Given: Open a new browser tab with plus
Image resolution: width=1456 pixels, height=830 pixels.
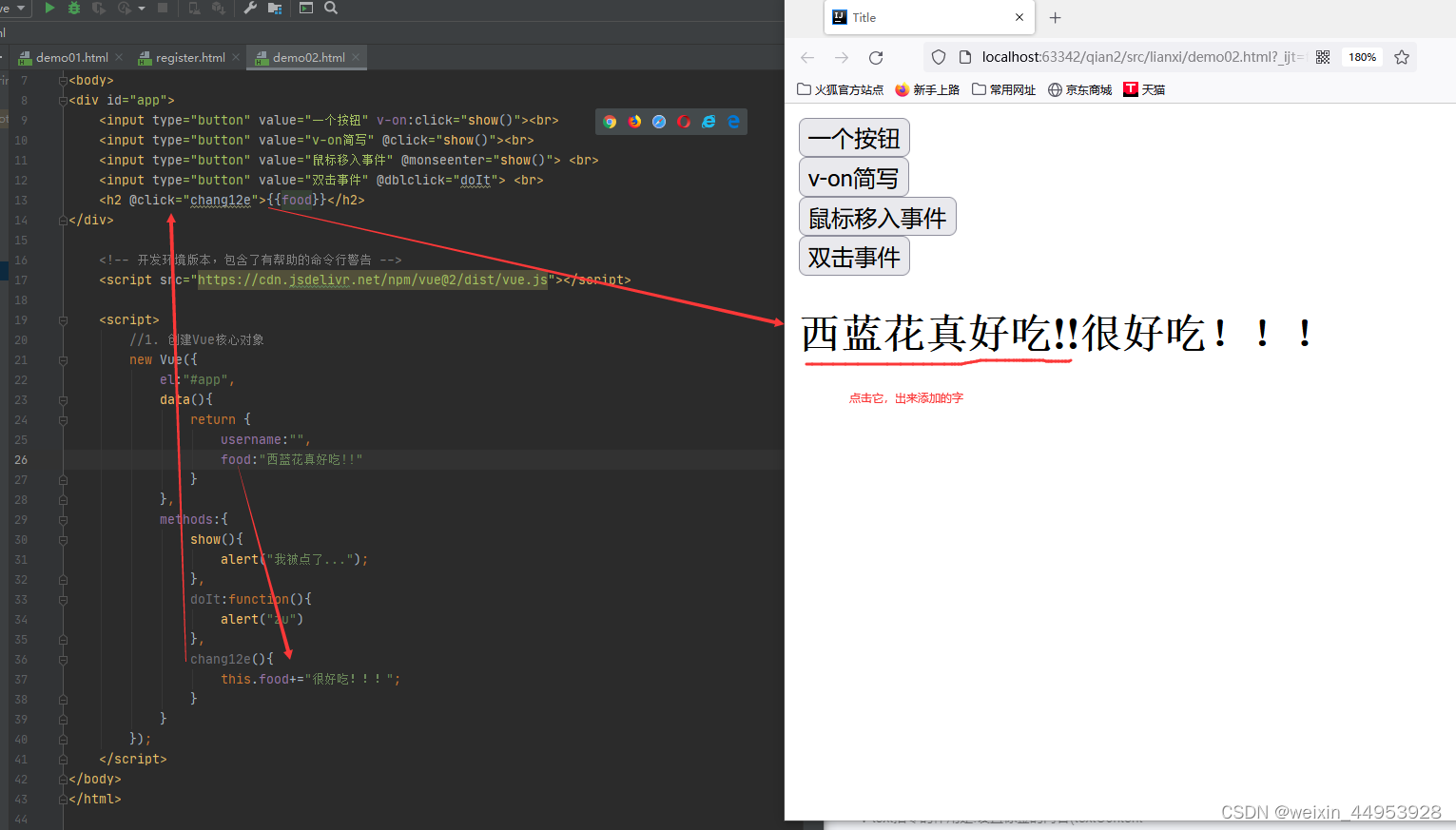Looking at the screenshot, I should coord(1055,17).
